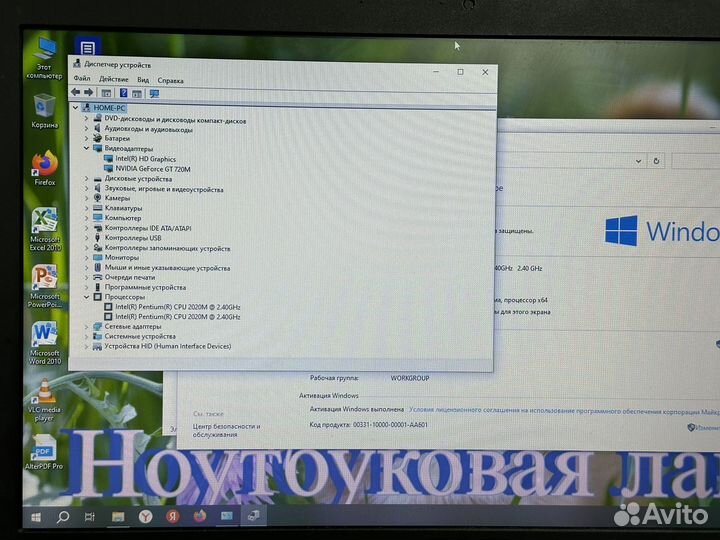Screen dimensions: 720x540
Task: Select NVIDIA GeForce GT 720M device
Action: tap(152, 169)
